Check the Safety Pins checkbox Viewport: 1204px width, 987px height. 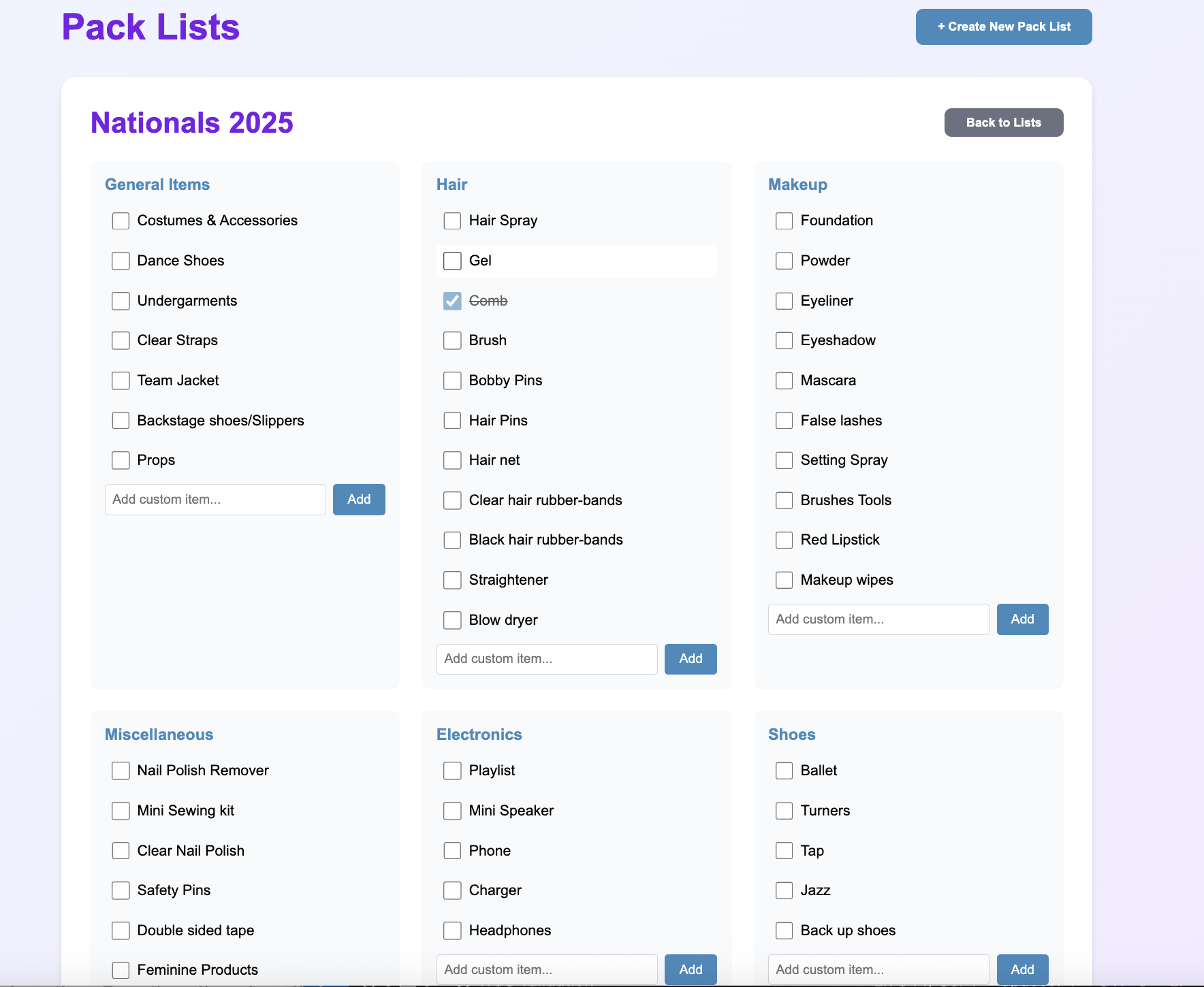121,890
